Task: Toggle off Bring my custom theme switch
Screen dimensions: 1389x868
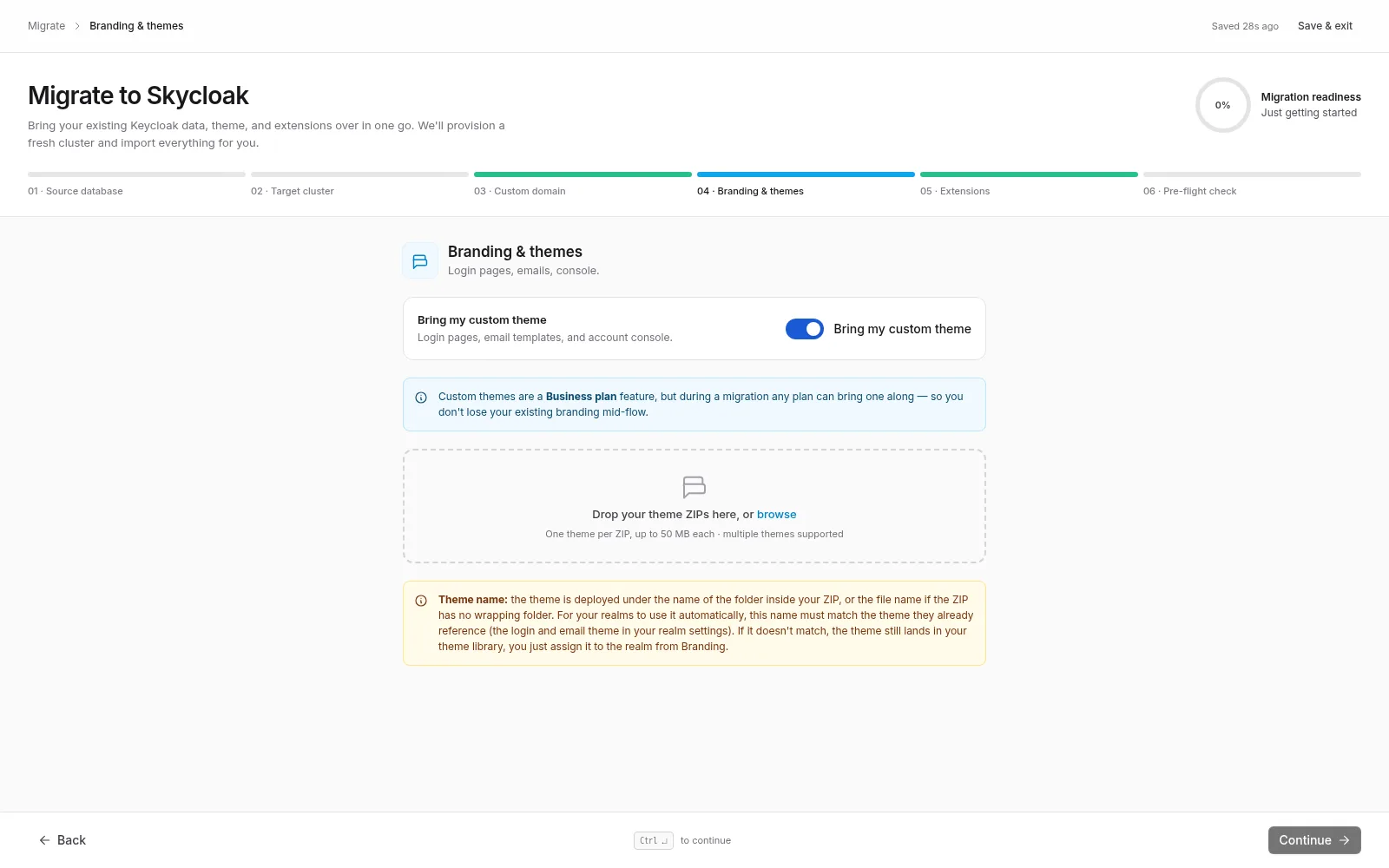Action: point(805,329)
